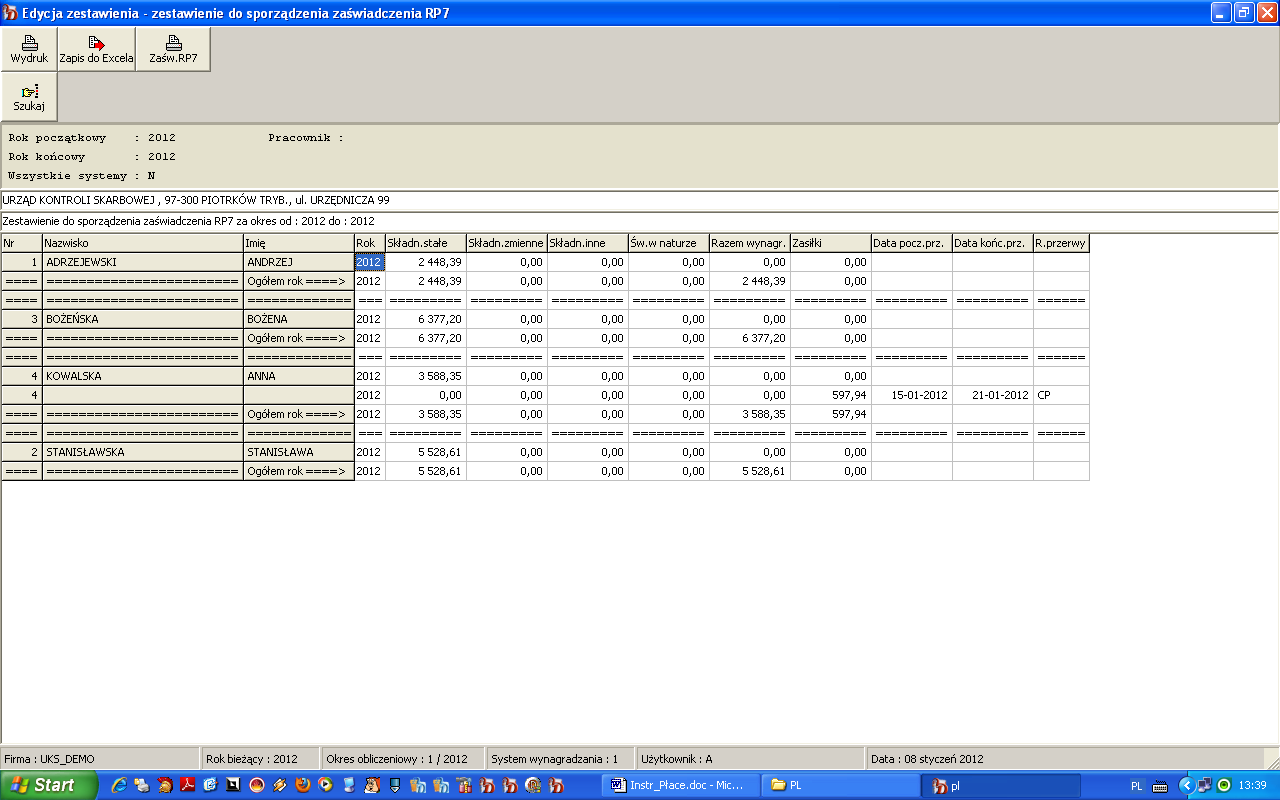Open the Windows Start menu
This screenshot has height=800, width=1280.
[x=49, y=786]
